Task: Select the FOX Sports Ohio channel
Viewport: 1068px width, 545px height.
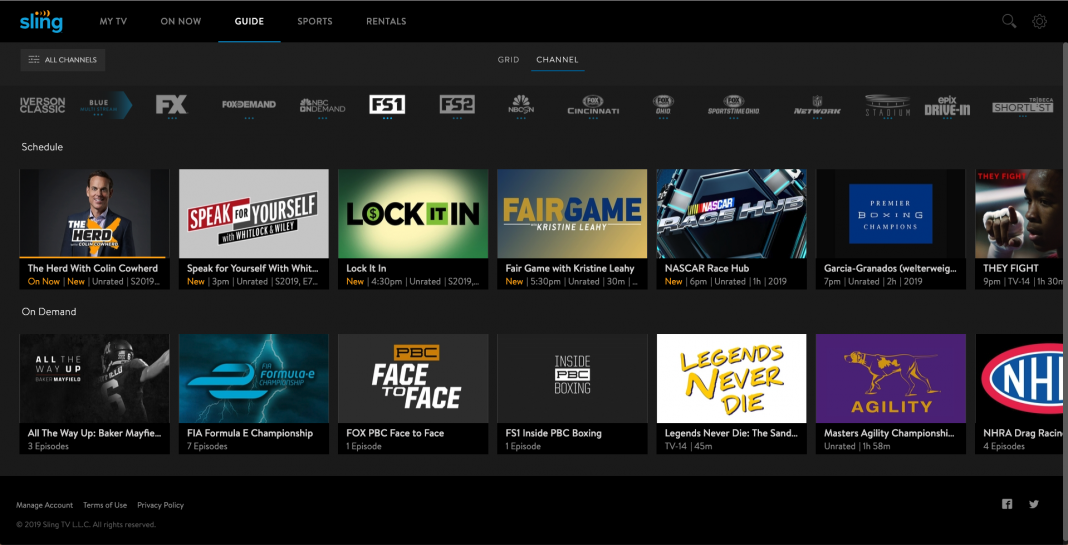Action: pyautogui.click(x=663, y=104)
